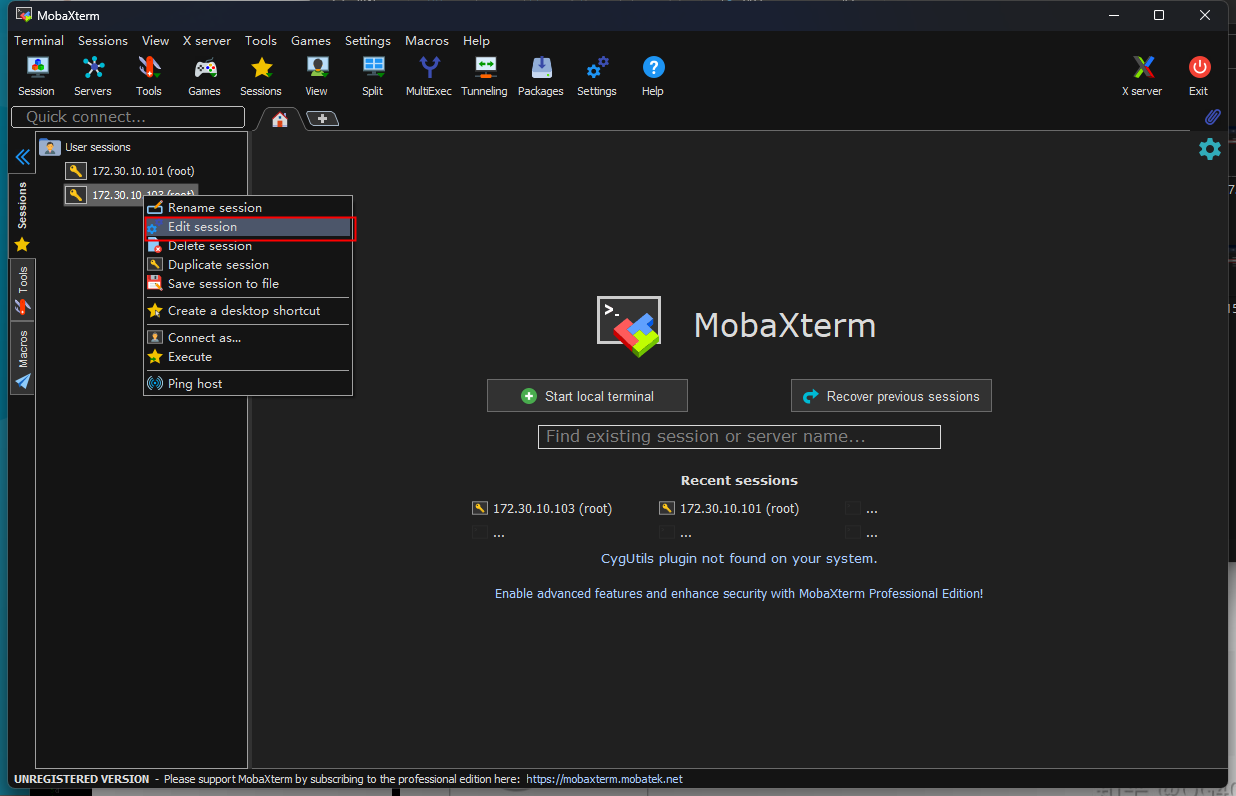Select Save session to file
This screenshot has width=1236, height=796.
tap(248, 284)
